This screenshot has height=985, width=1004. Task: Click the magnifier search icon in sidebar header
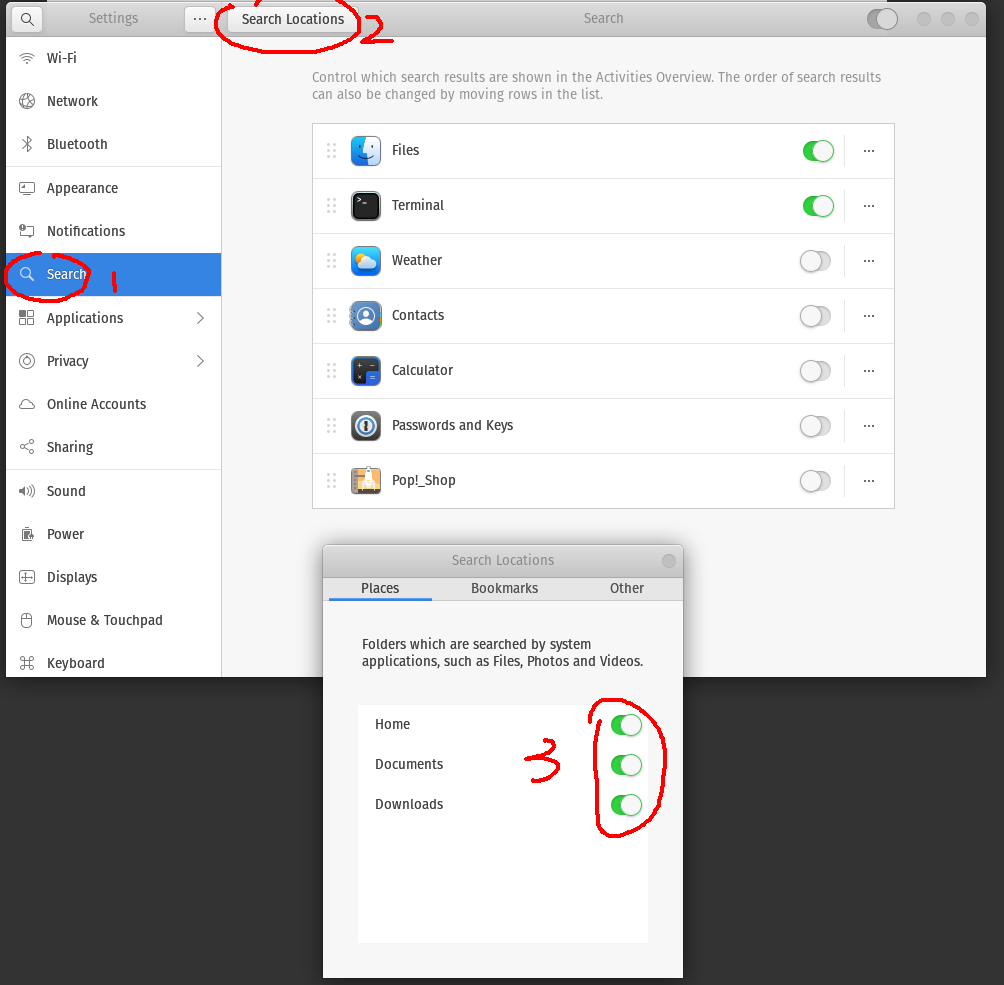(26, 18)
